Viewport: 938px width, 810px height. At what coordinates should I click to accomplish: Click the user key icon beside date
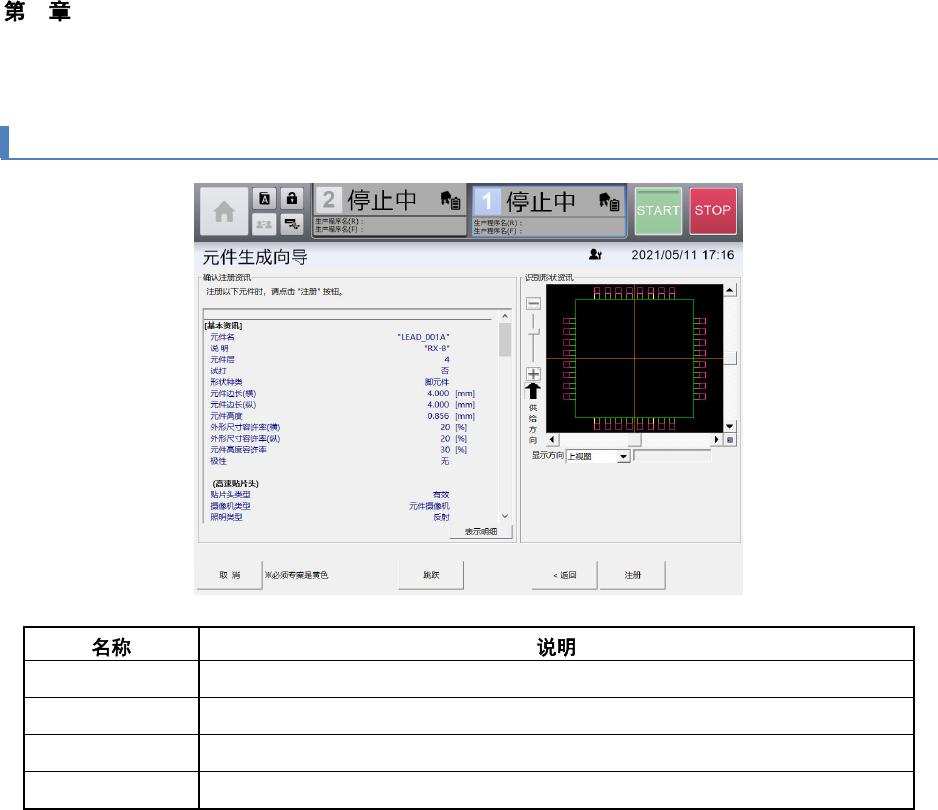point(595,254)
